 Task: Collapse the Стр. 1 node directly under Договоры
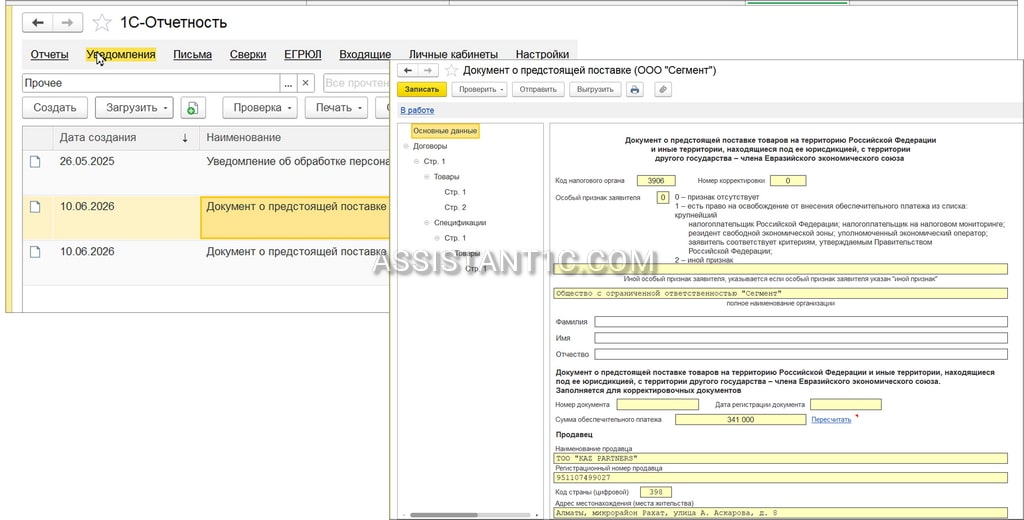tap(417, 161)
